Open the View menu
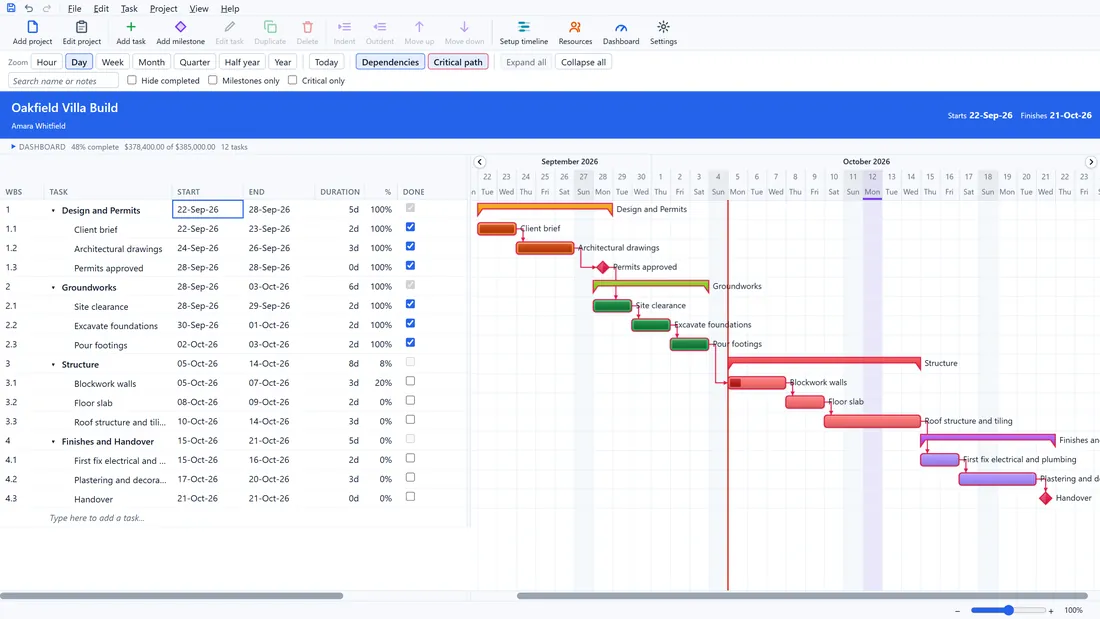This screenshot has width=1100, height=619. pyautogui.click(x=199, y=8)
